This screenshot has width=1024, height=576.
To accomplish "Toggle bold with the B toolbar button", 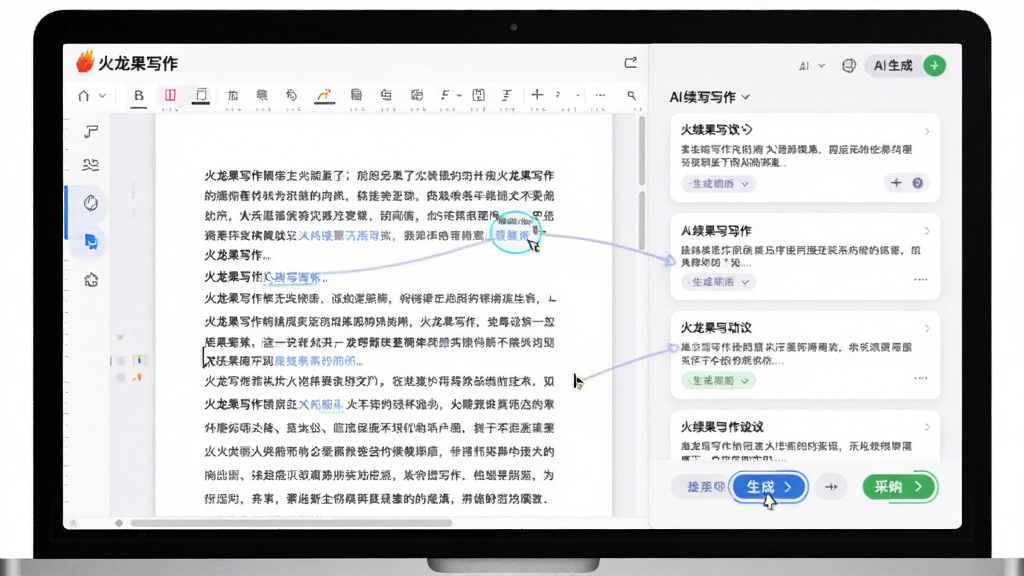I will coord(138,95).
